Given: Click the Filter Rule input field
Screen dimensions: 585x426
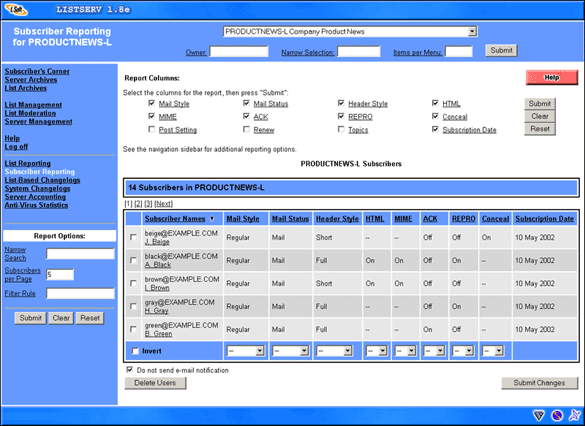Looking at the screenshot, I should [80, 293].
